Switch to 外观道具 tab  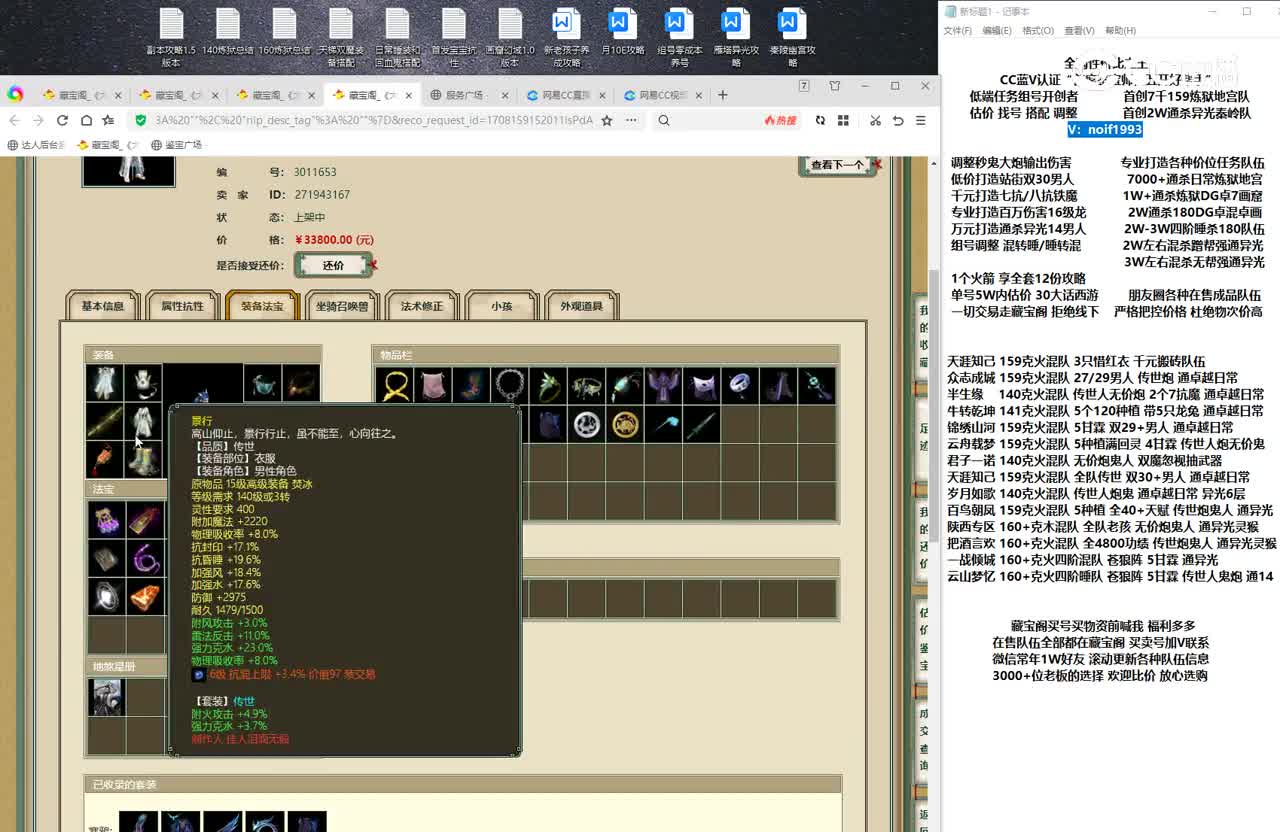coord(582,306)
